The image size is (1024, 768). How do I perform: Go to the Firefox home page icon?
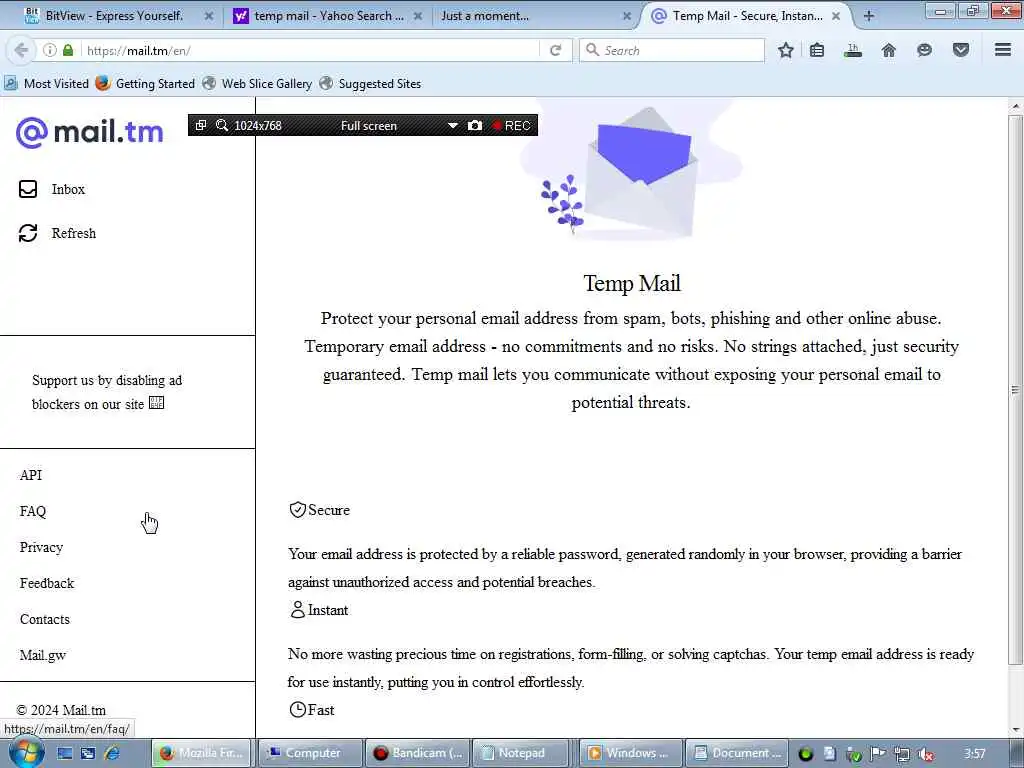(888, 50)
